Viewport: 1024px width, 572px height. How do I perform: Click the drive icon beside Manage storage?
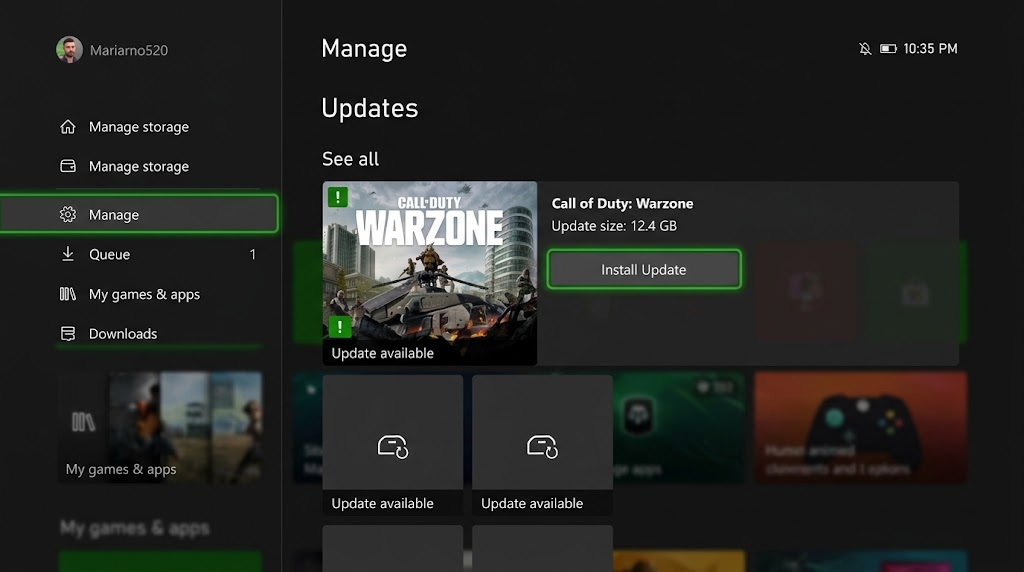tap(68, 166)
